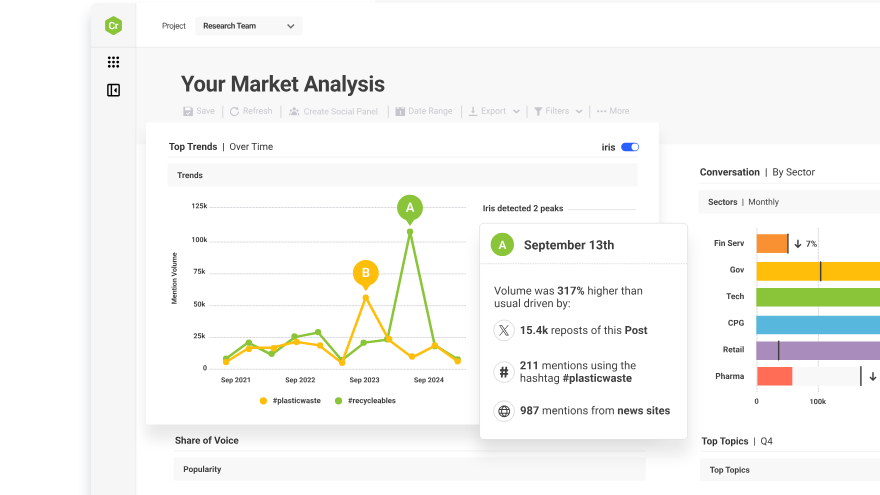
Task: Click the X reposts icon in popup
Action: 504,330
